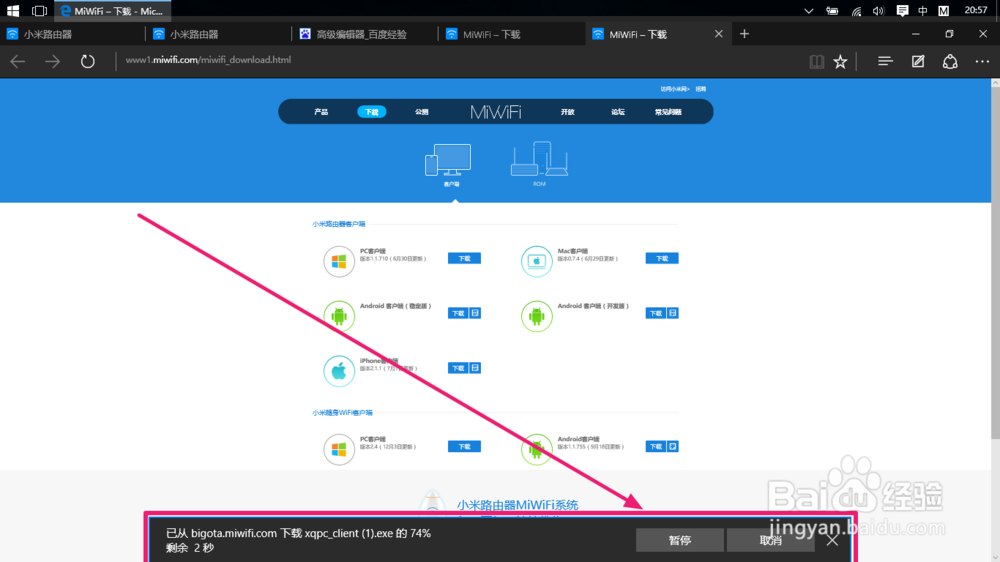Select 下载 in MiWiFi navigation
This screenshot has height=562, width=1000.
tap(371, 112)
